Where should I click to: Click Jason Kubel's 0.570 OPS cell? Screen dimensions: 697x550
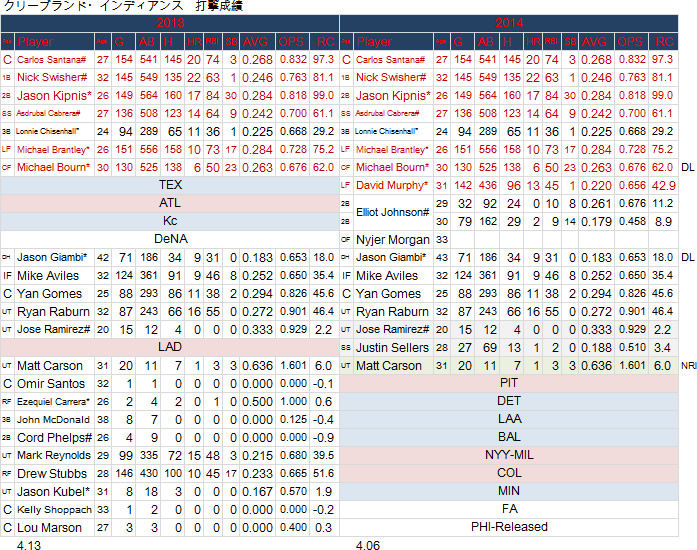[x=292, y=491]
